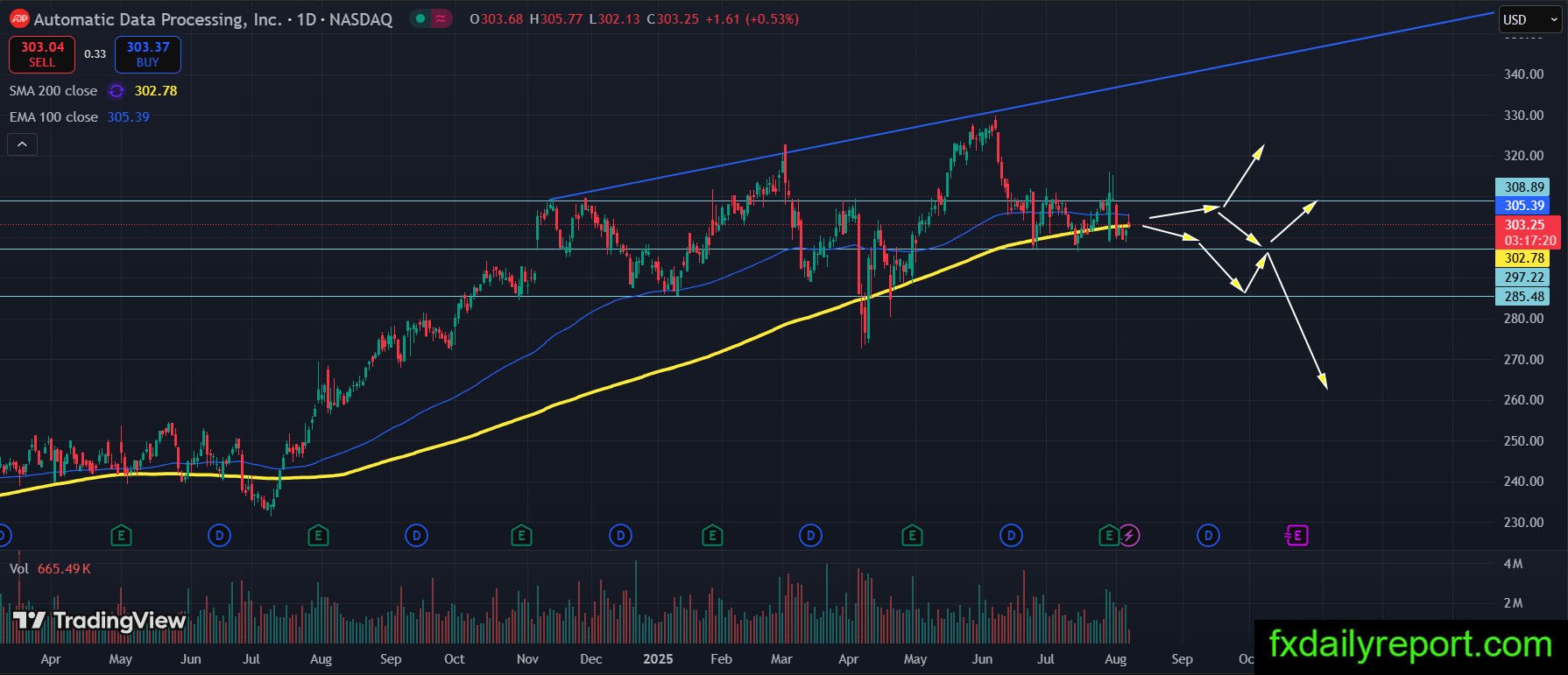Click the green earnings marker above Aug 2025
Screen dimensions: 1568x675
tap(1110, 535)
